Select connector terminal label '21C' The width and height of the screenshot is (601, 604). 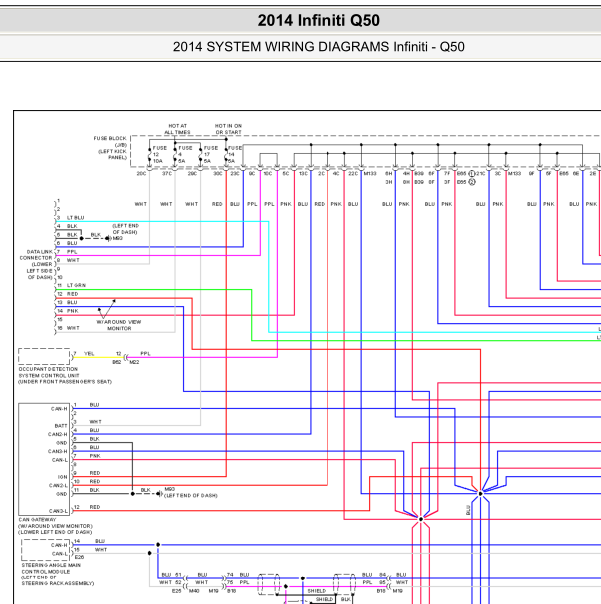[481, 174]
